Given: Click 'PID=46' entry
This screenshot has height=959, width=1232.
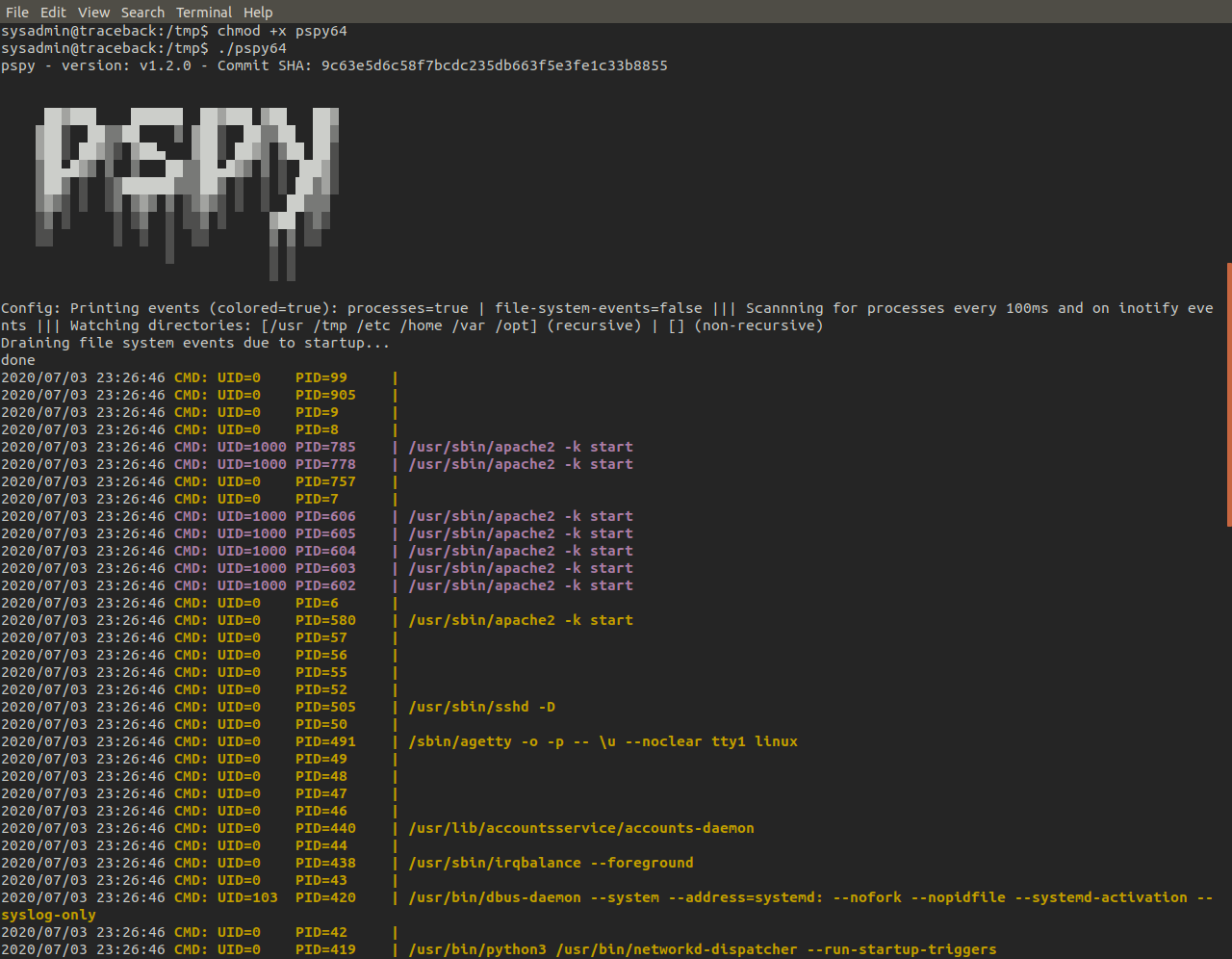Looking at the screenshot, I should click(321, 811).
